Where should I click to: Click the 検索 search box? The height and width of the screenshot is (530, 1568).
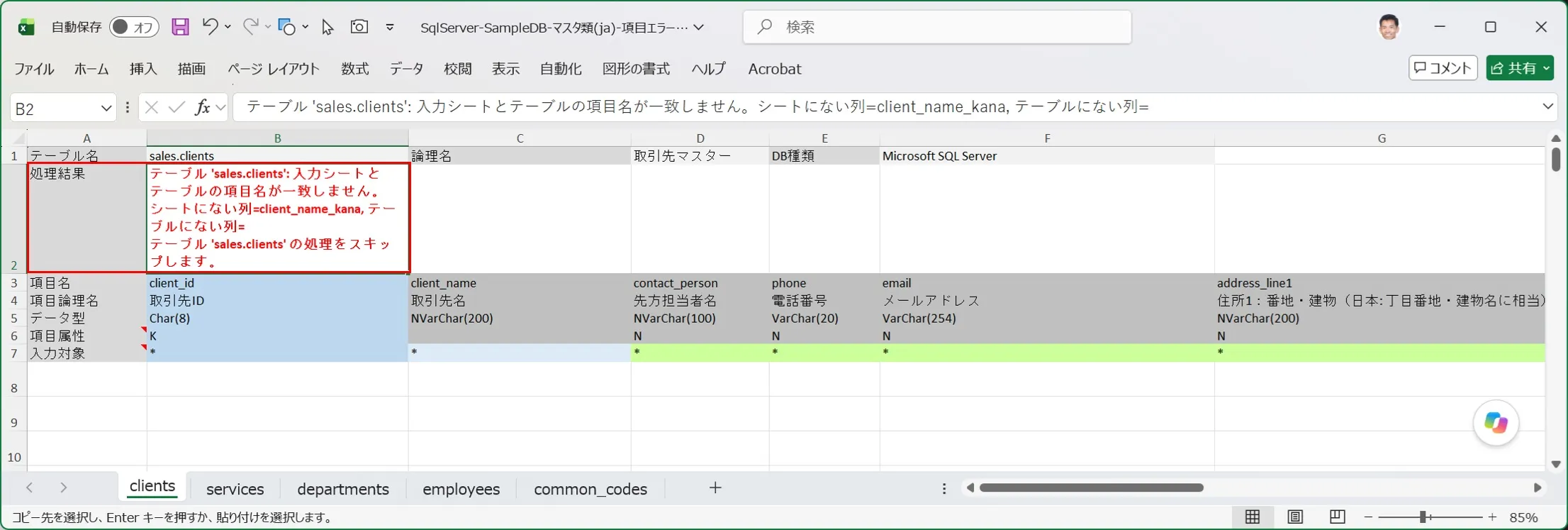pos(937,27)
